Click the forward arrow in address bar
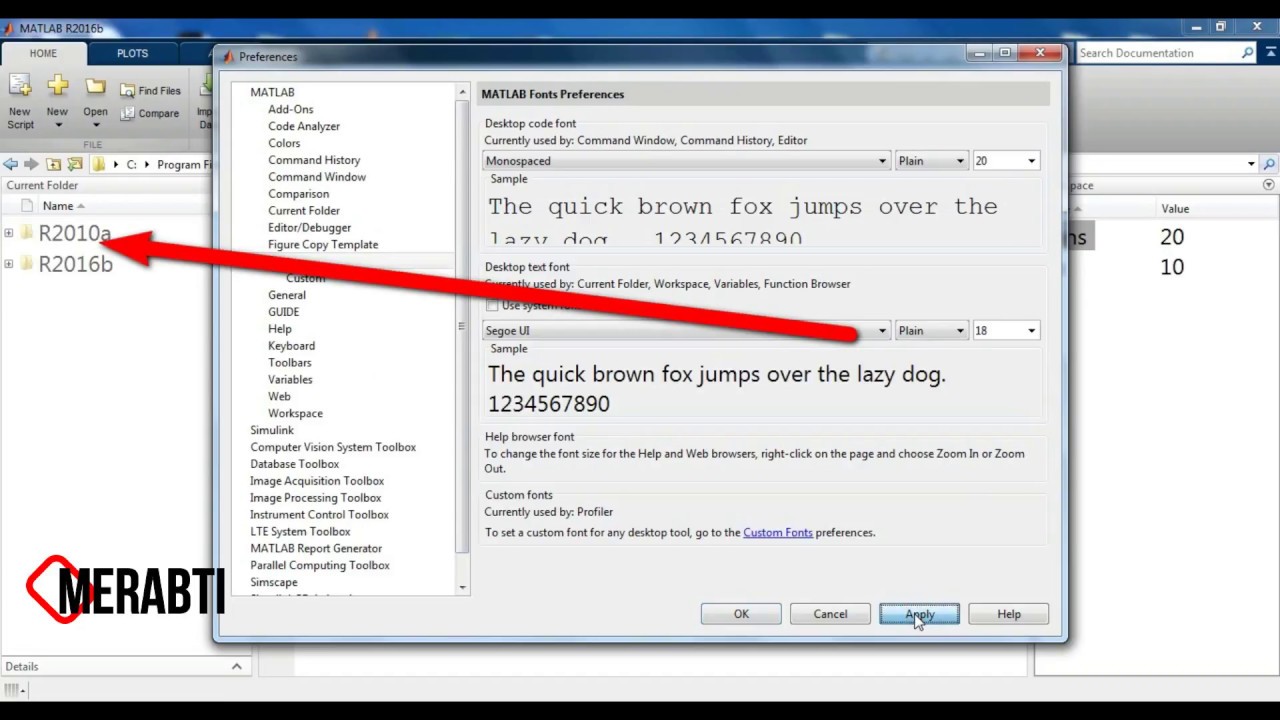This screenshot has width=1280, height=720. (31, 164)
